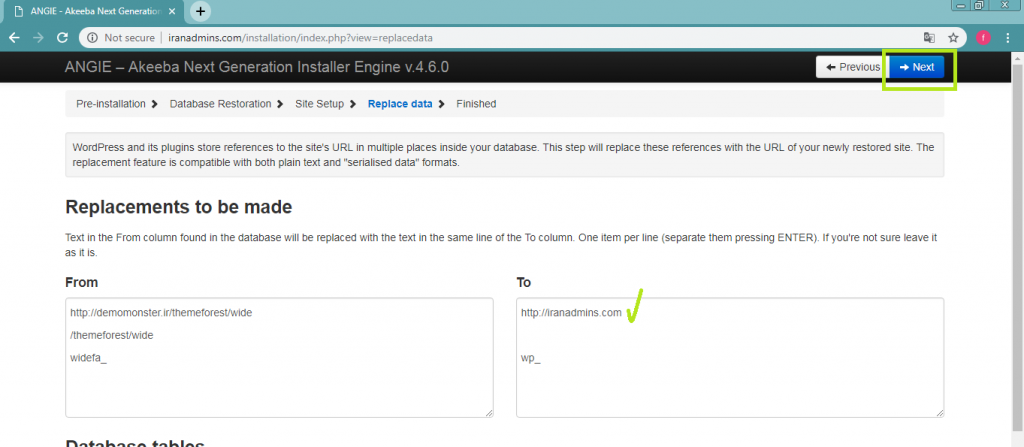Click the Previous button
The width and height of the screenshot is (1024, 447).
(x=852, y=67)
